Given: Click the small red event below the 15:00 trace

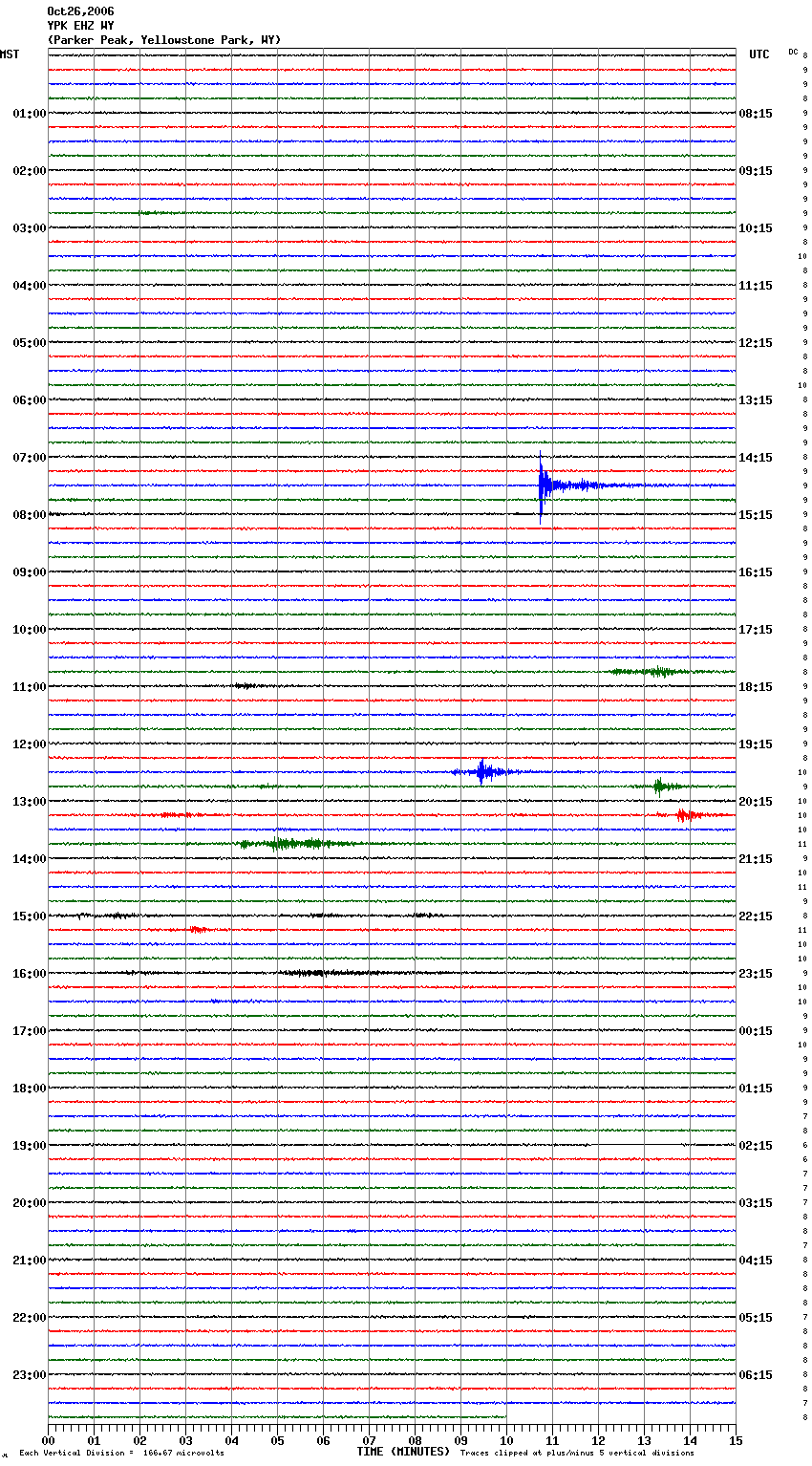Looking at the screenshot, I should click(x=198, y=929).
